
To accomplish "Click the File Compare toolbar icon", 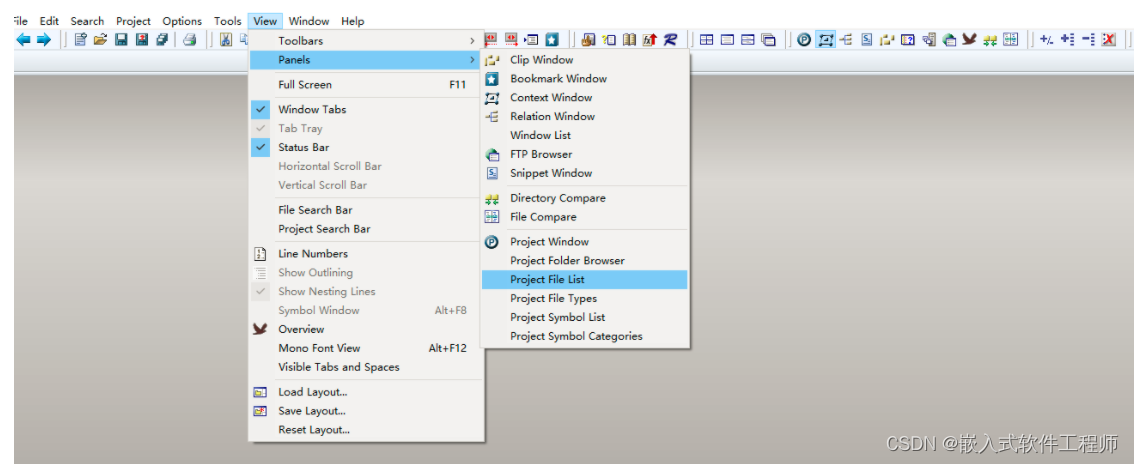I will click(x=1010, y=40).
